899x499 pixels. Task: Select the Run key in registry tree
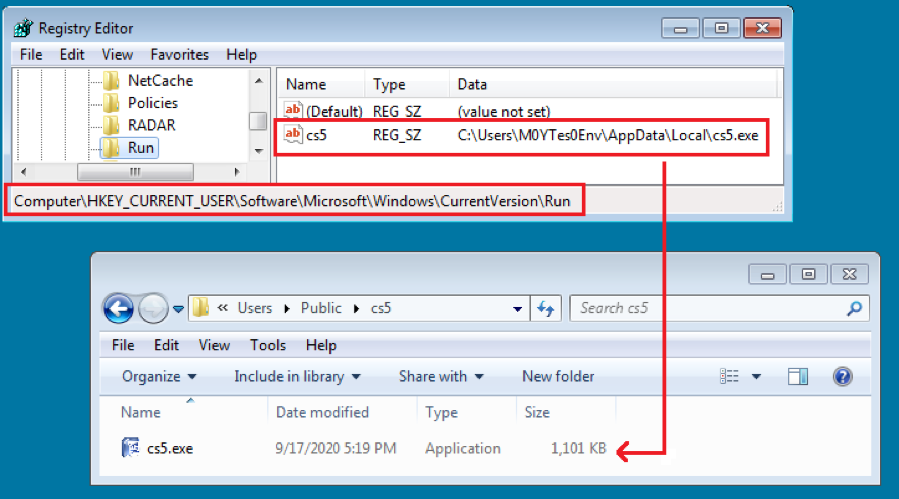[140, 148]
